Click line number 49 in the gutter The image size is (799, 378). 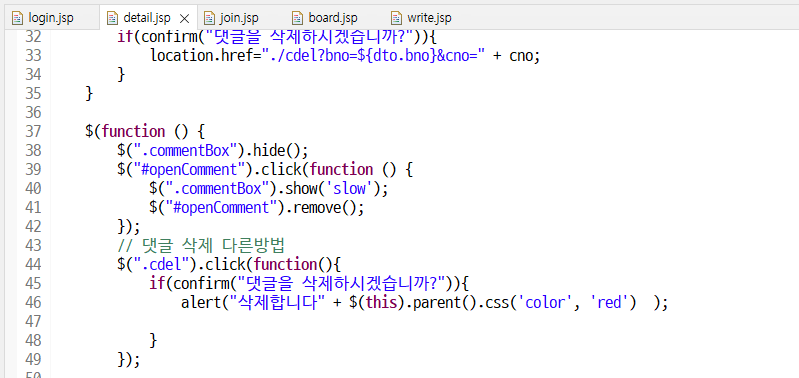(x=33, y=359)
